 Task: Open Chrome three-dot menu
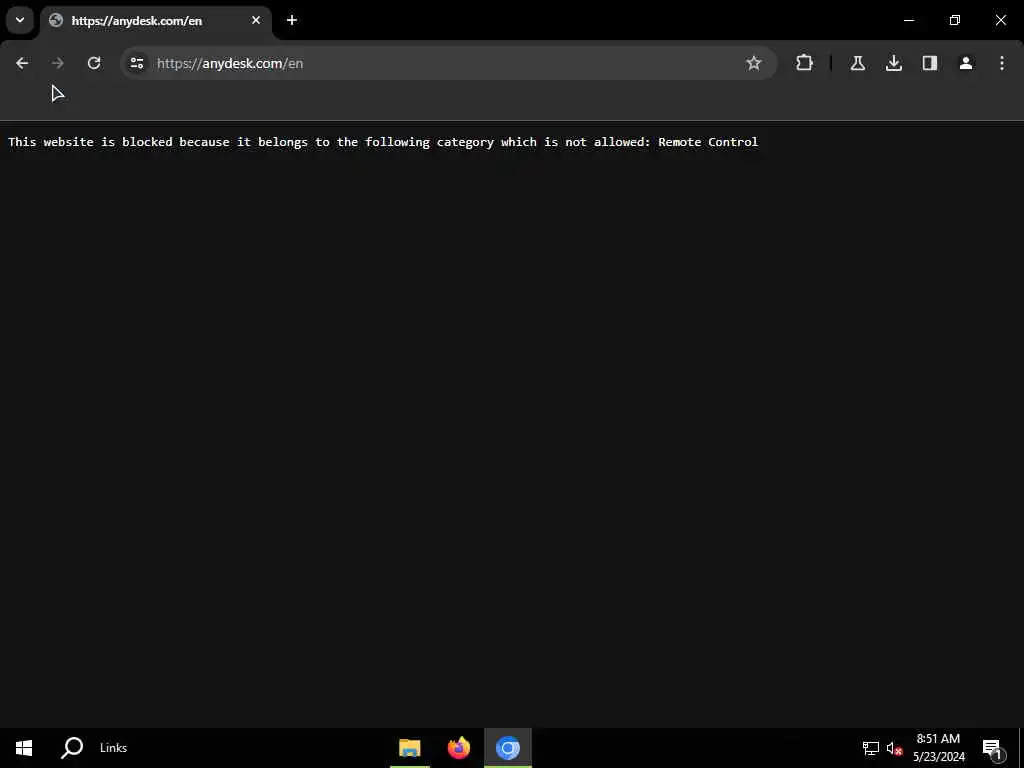(1002, 63)
